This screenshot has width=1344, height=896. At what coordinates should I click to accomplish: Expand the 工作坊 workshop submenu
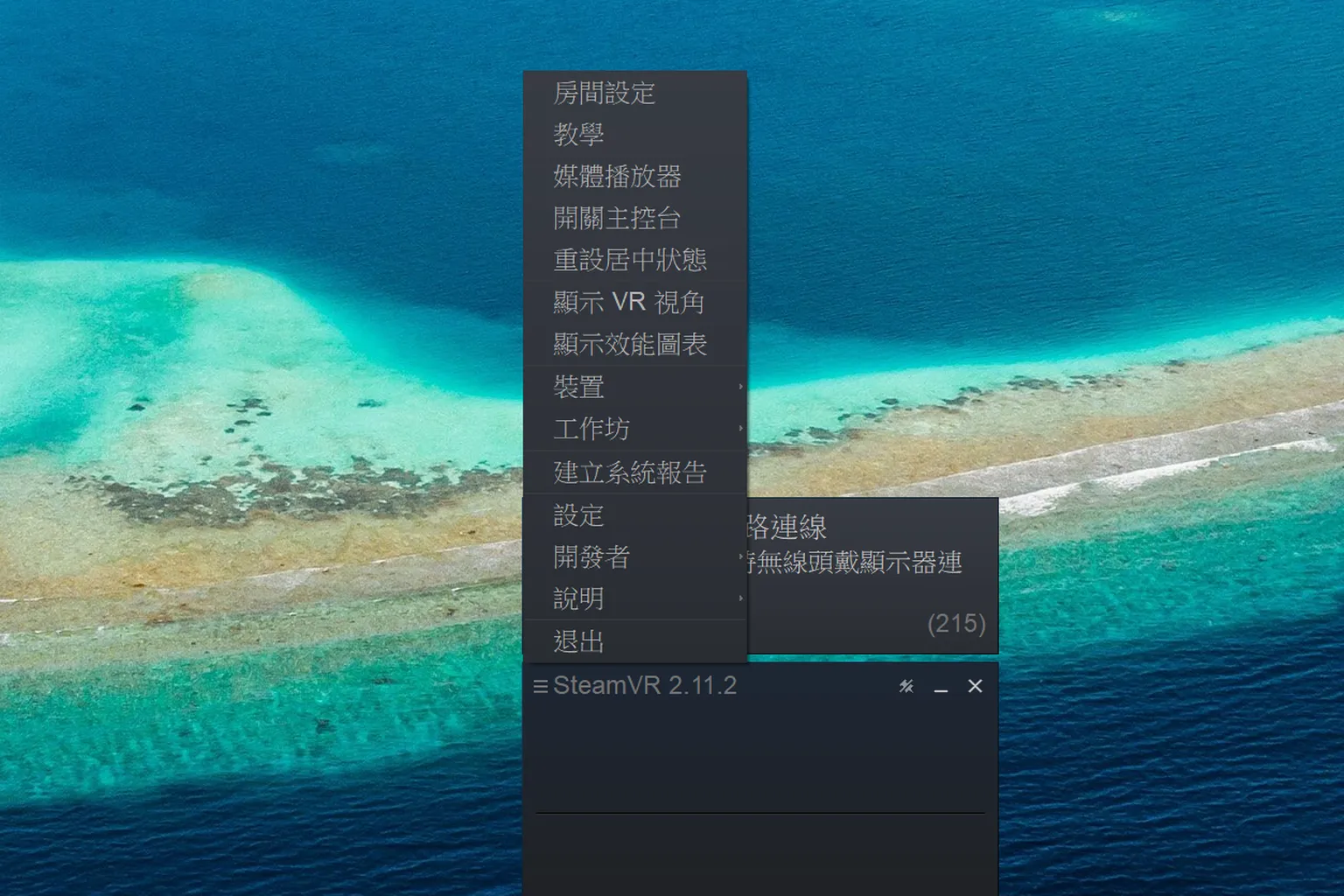(x=591, y=428)
